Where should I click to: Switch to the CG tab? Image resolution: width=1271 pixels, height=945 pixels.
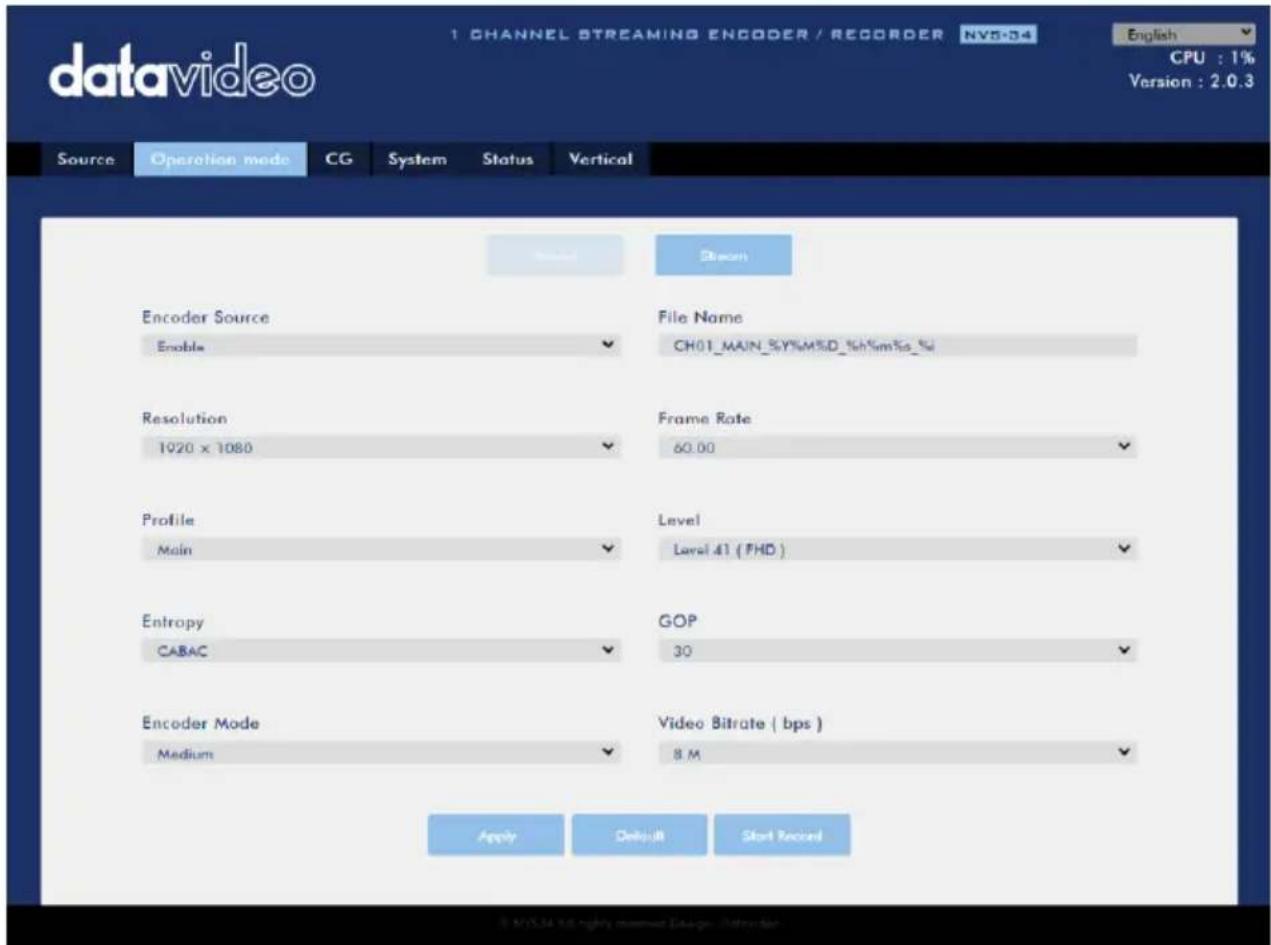(x=339, y=160)
